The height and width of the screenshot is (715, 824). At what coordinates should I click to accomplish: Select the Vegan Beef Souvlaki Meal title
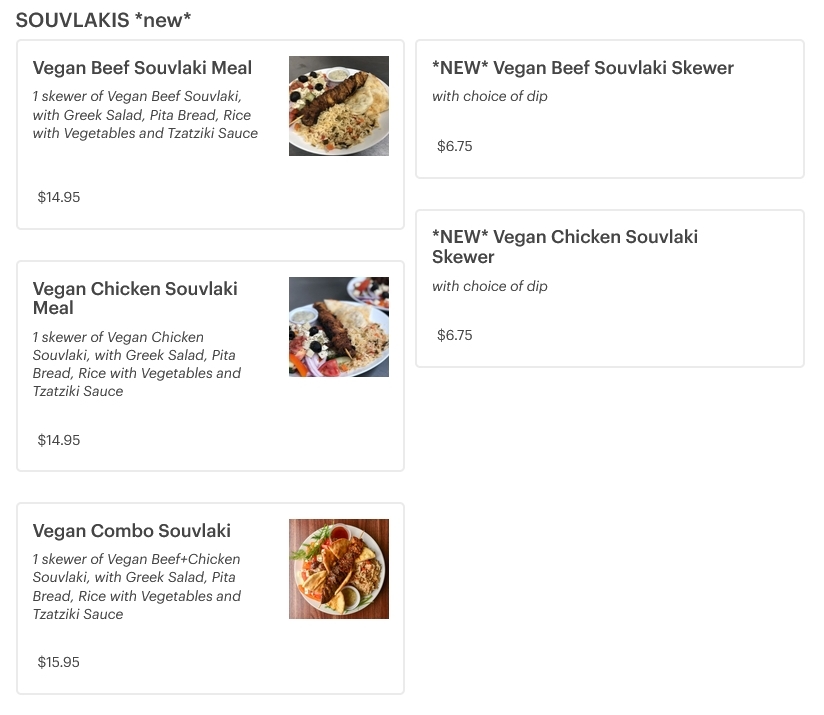coord(142,68)
